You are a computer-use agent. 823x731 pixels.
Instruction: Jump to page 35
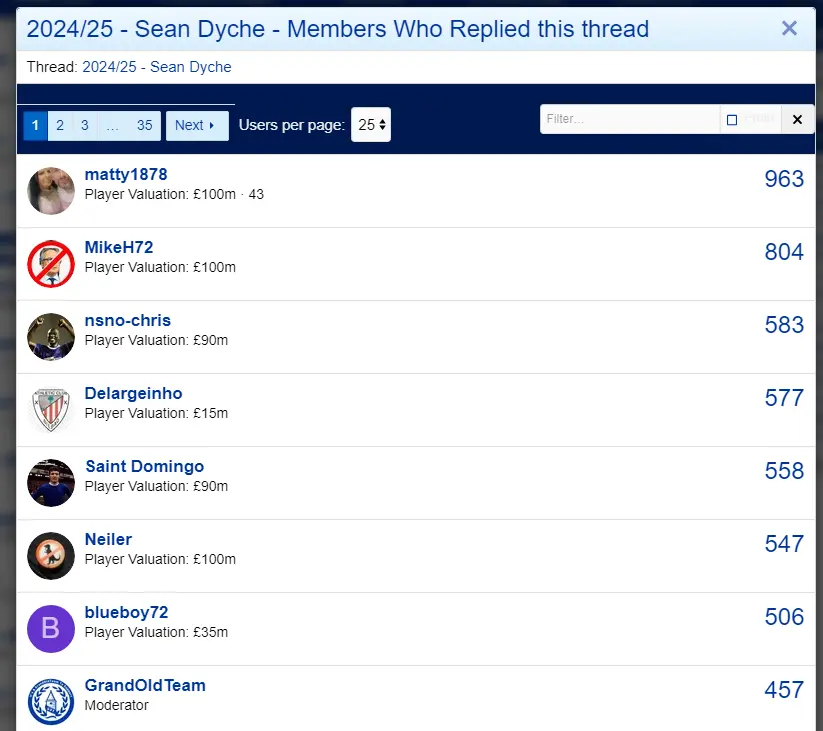pos(145,125)
